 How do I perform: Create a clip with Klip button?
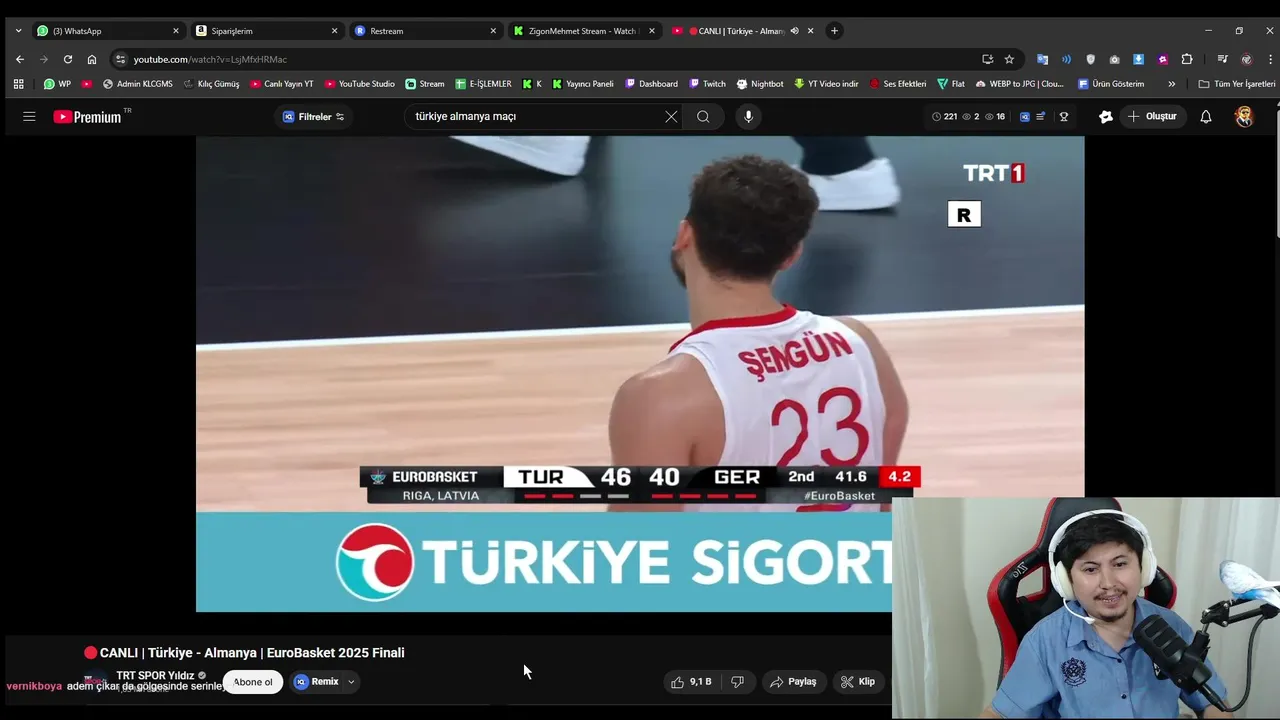858,682
